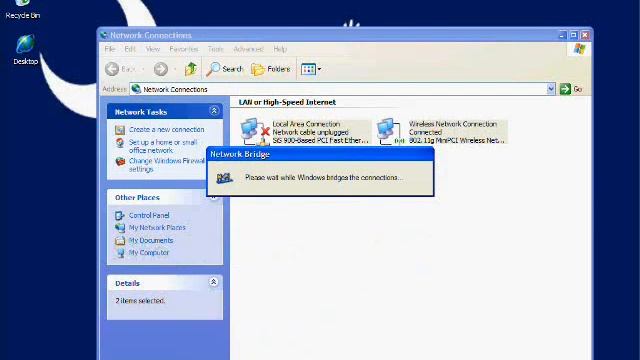Close the Network Connections window
This screenshot has height=360, width=640.
pyautogui.click(x=585, y=35)
